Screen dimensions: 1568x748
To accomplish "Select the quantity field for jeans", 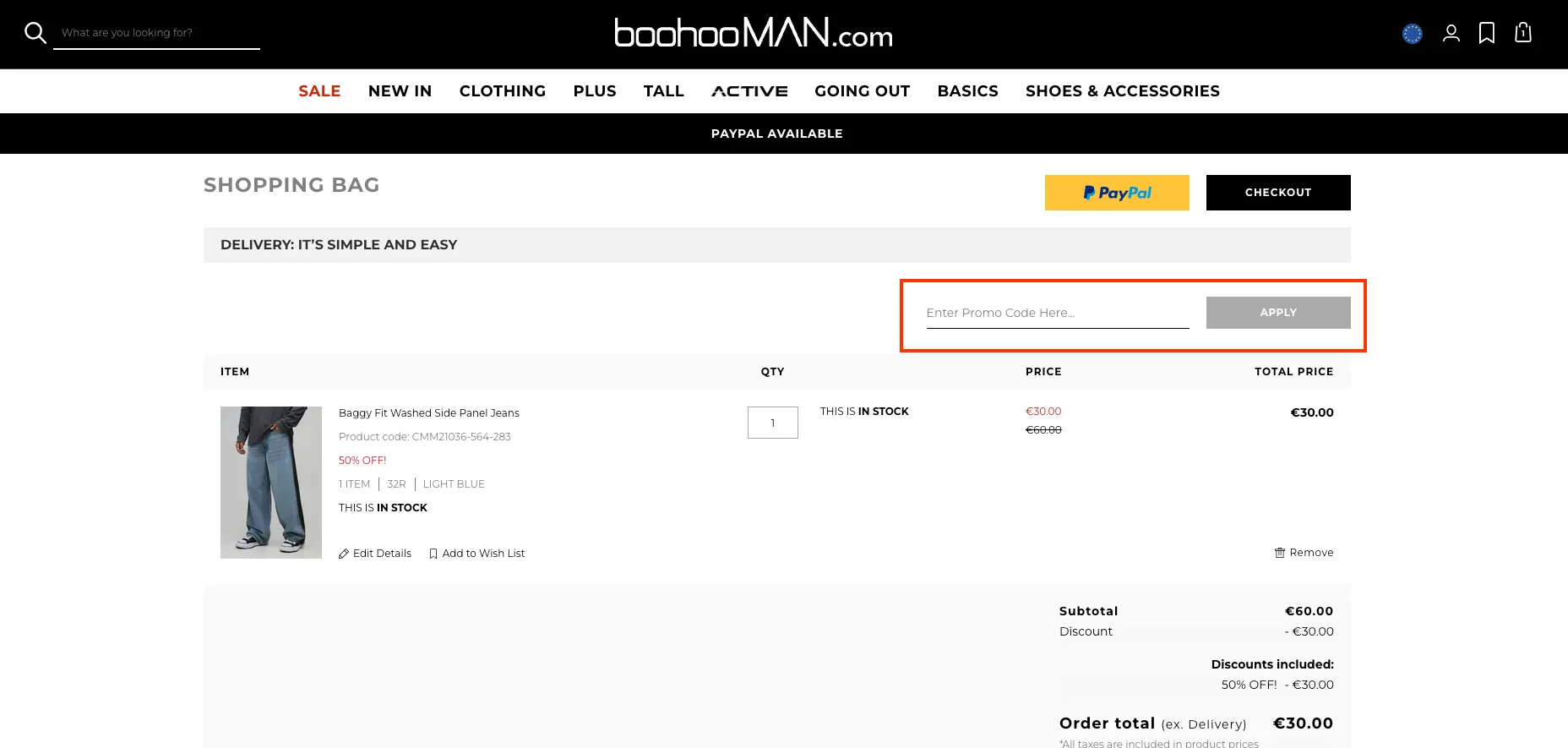I will (772, 423).
